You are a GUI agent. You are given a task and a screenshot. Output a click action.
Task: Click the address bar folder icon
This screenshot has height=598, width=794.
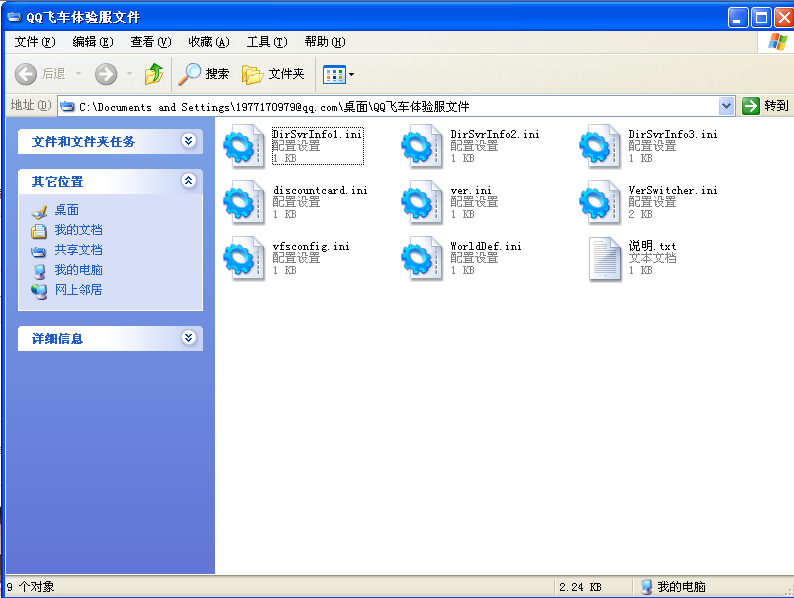click(x=67, y=106)
